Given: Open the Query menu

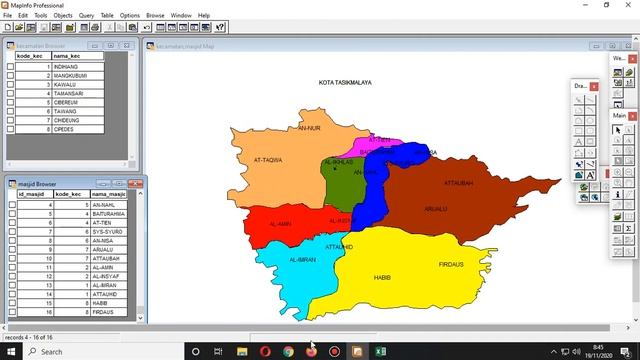Looking at the screenshot, I should click(x=86, y=16).
